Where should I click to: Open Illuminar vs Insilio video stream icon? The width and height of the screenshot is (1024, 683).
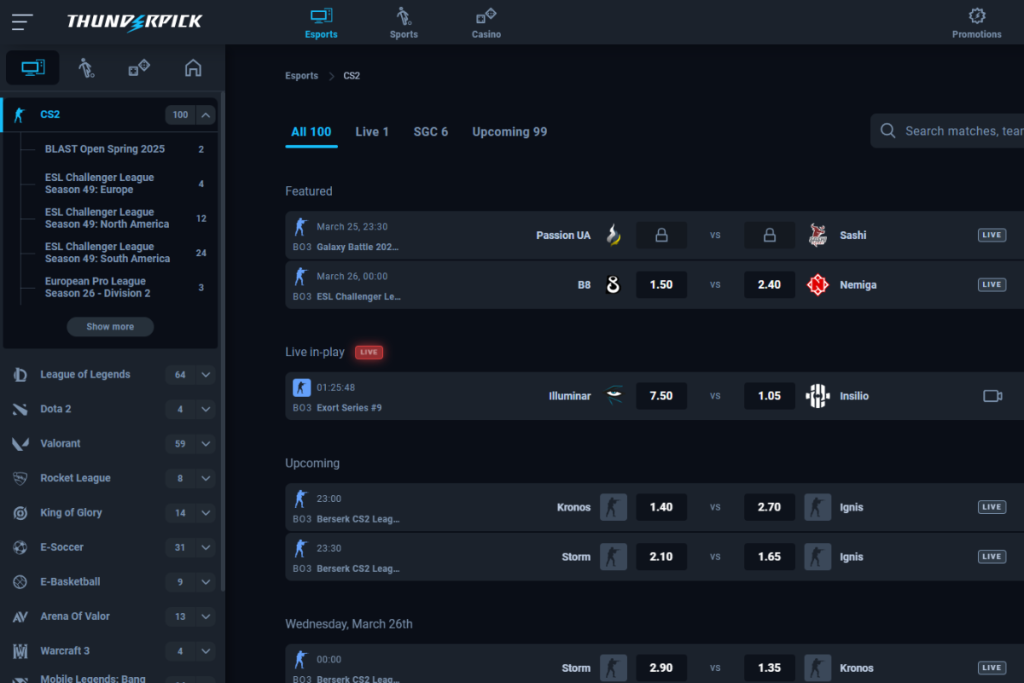(992, 396)
